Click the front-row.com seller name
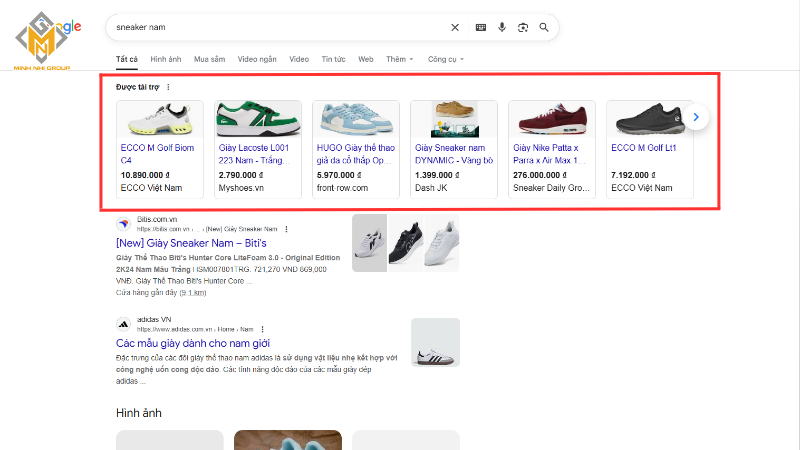Viewport: 800px width, 450px height. point(342,188)
